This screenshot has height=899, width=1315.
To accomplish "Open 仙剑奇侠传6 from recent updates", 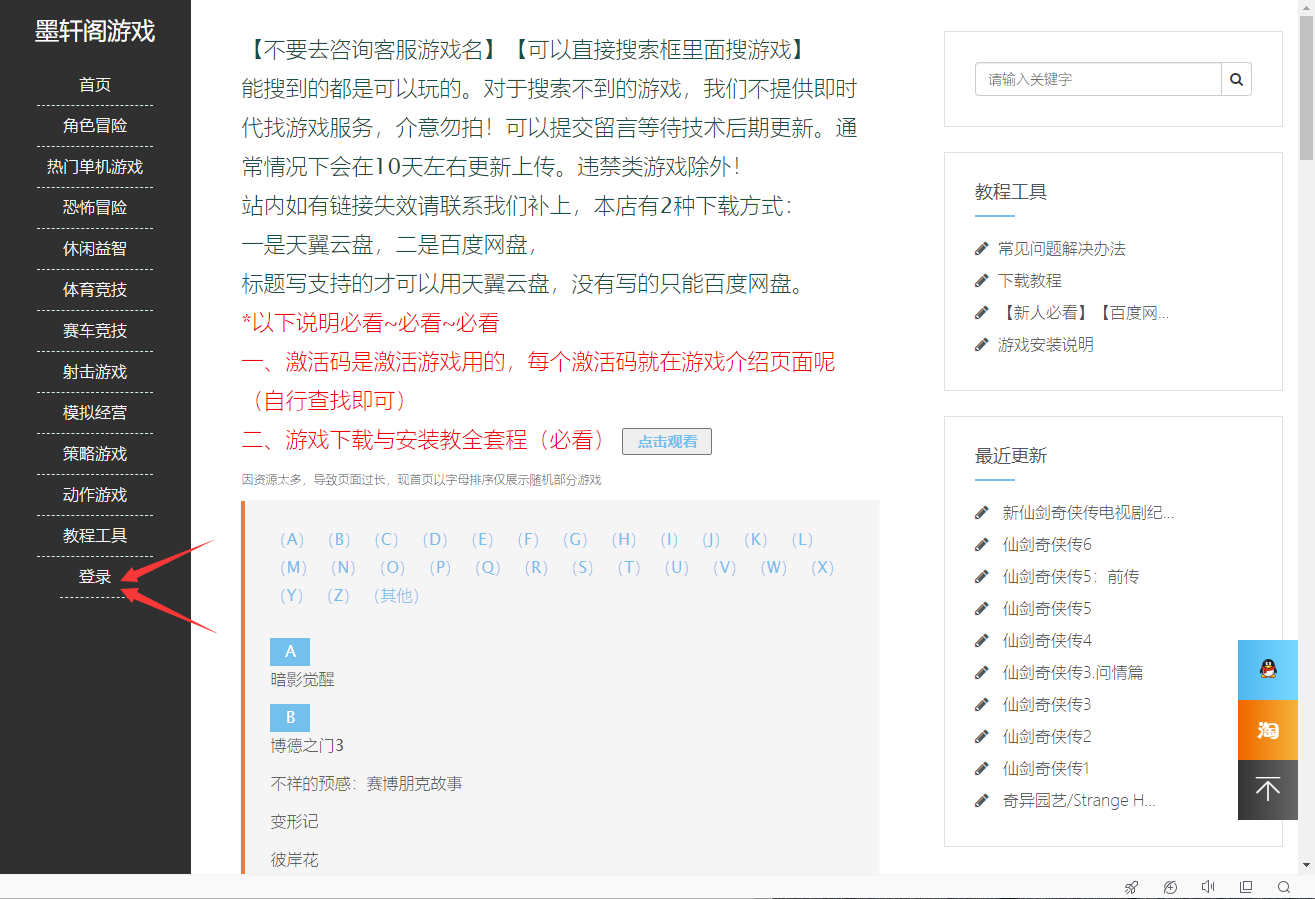I will pyautogui.click(x=1046, y=545).
